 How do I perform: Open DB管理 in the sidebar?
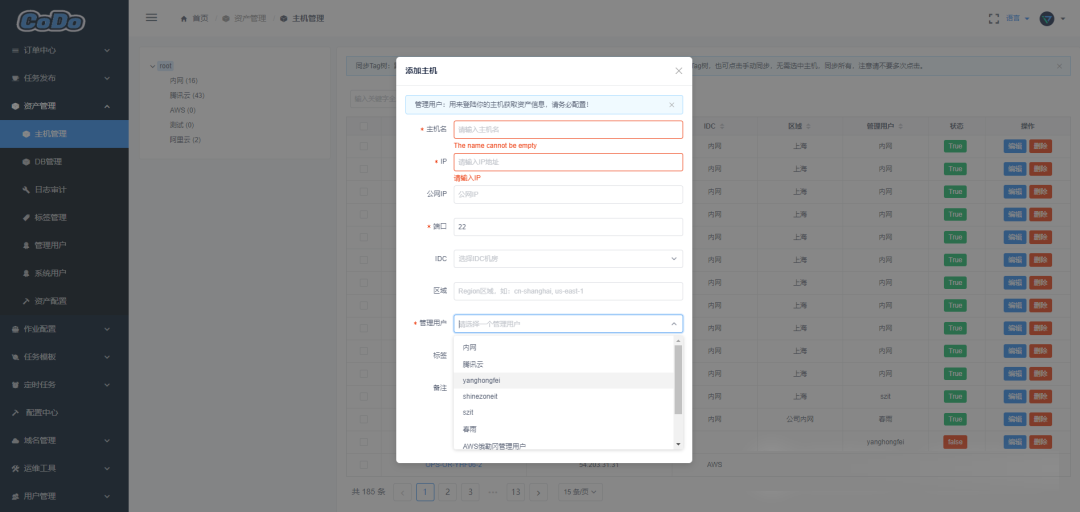(48, 161)
